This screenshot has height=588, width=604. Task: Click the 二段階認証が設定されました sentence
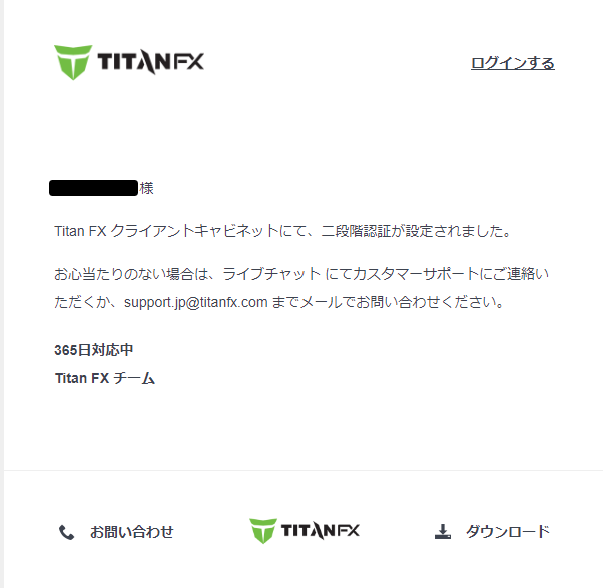[x=416, y=231]
